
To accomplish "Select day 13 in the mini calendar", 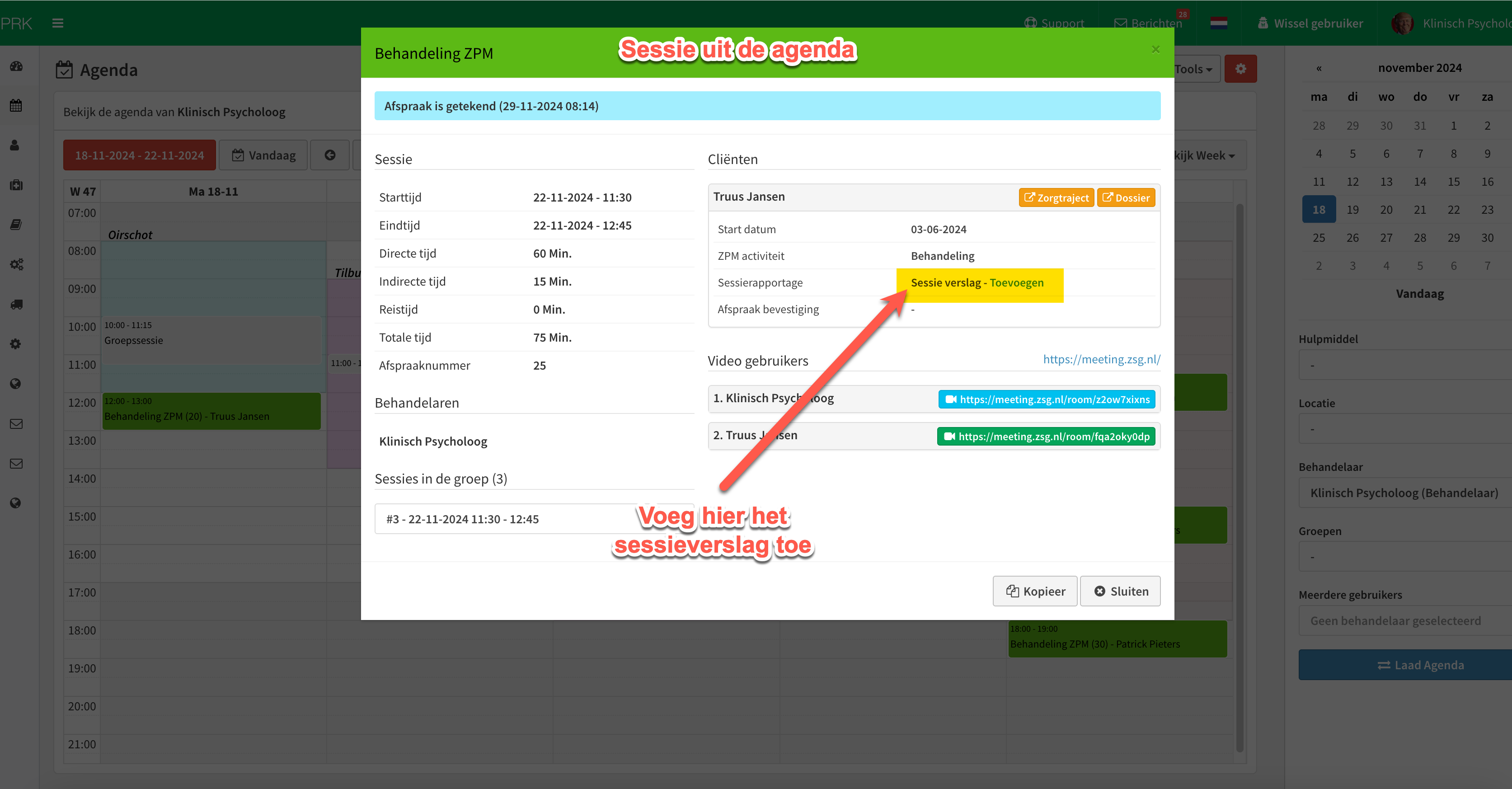I will click(x=1386, y=181).
